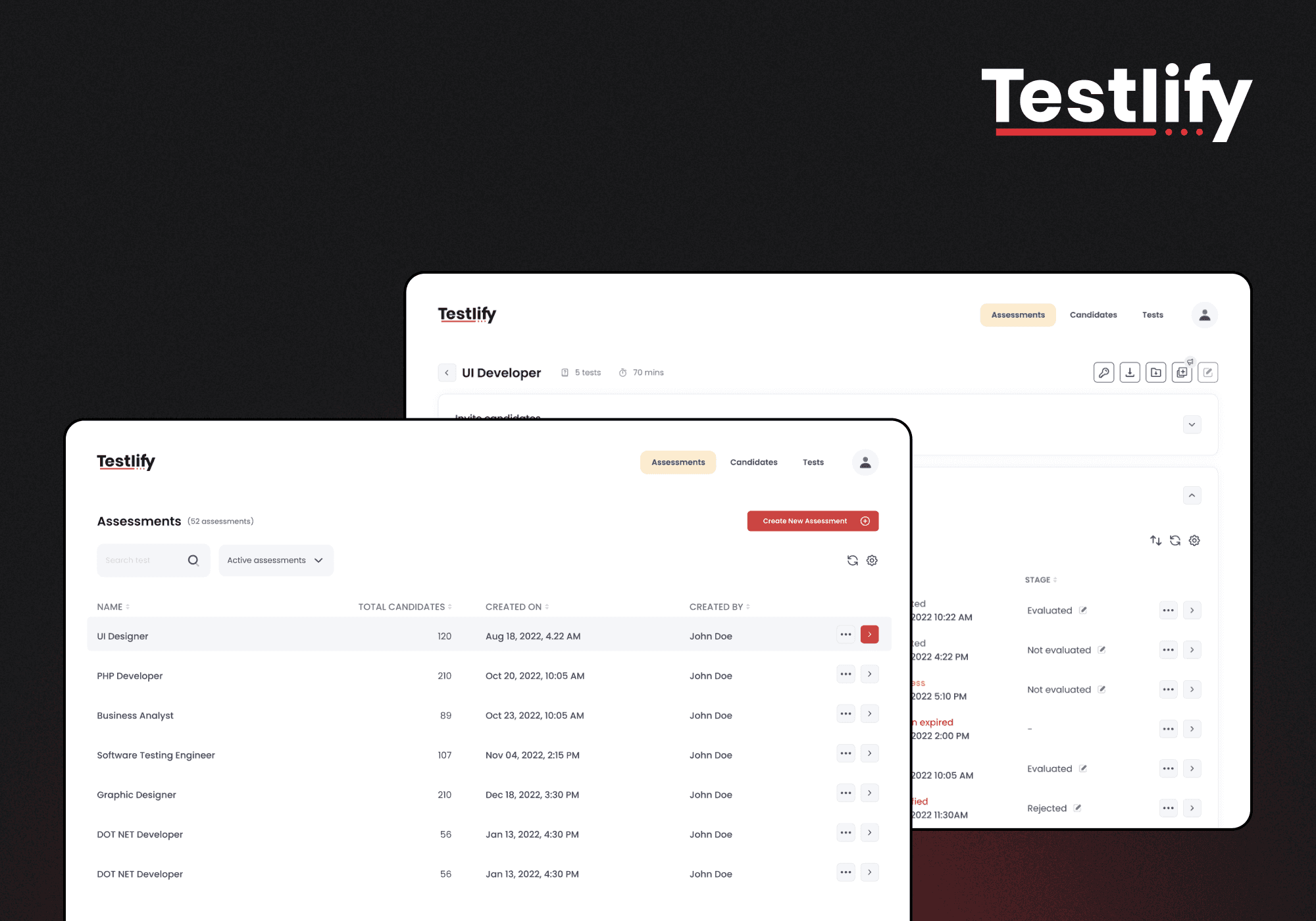Select Candidates tab in UI Developer window
This screenshot has width=1316, height=921.
click(1094, 315)
